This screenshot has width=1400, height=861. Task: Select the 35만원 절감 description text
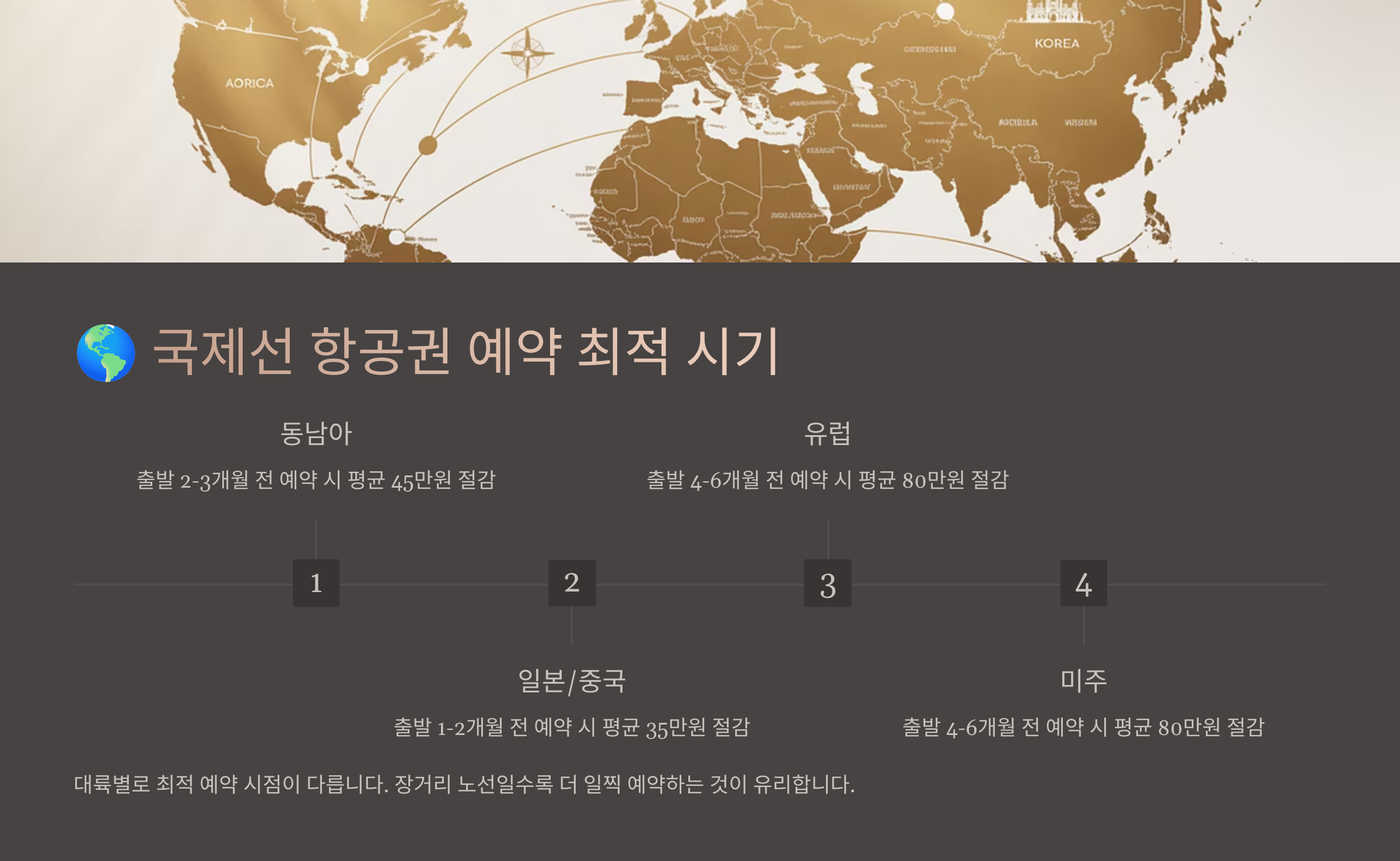572,727
